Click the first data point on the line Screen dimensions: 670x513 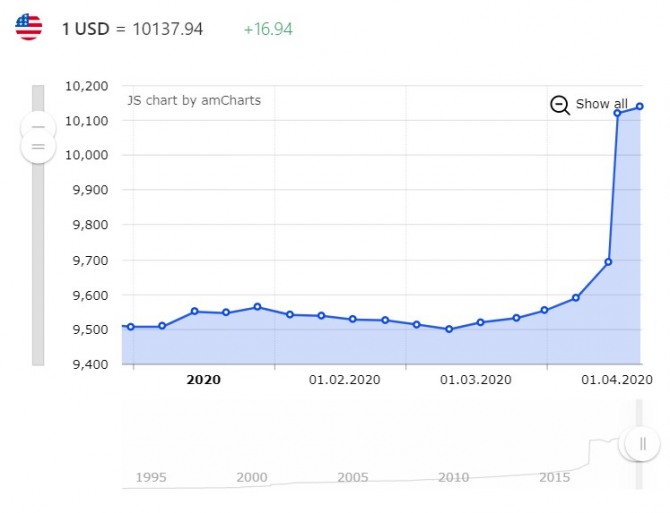coord(131,327)
